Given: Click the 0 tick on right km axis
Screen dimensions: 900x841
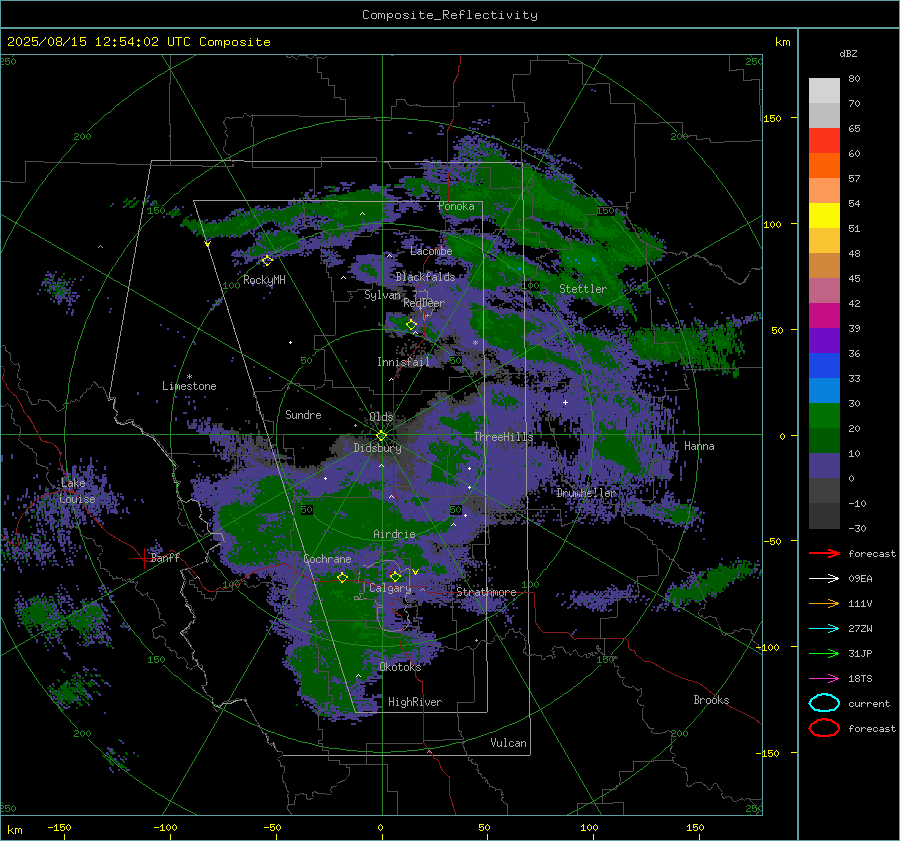Looking at the screenshot, I should point(782,436).
